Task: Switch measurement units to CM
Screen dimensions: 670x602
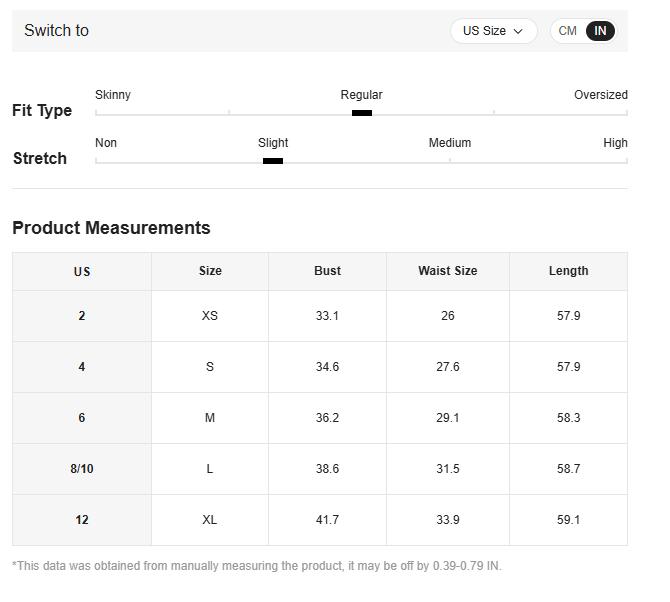Action: pos(567,31)
